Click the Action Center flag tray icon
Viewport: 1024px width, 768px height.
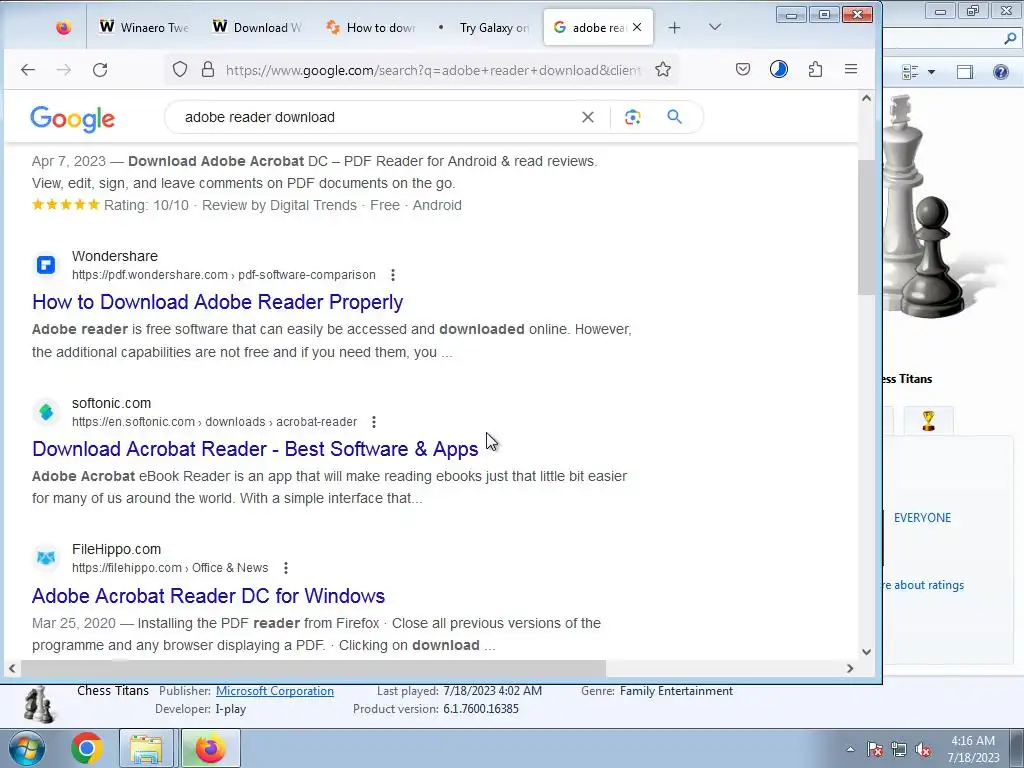coord(874,749)
